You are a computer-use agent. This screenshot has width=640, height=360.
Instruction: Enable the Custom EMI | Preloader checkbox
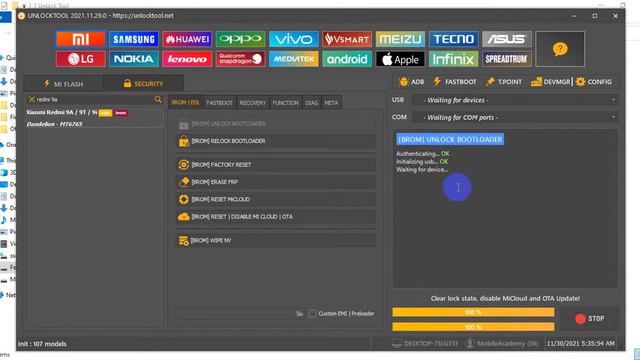click(312, 313)
